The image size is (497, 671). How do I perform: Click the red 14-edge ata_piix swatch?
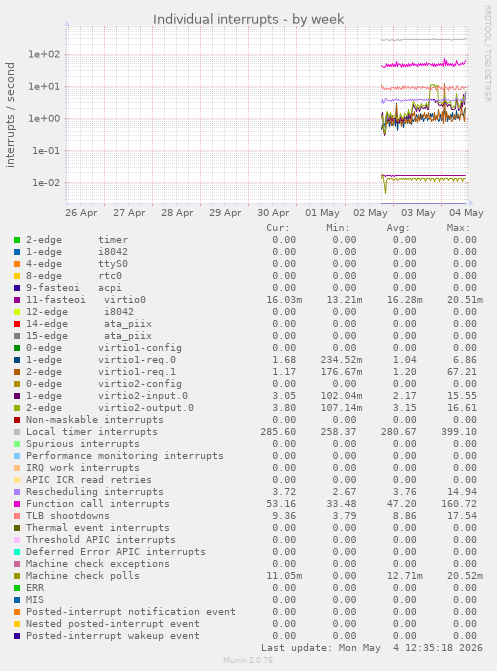pos(17,324)
